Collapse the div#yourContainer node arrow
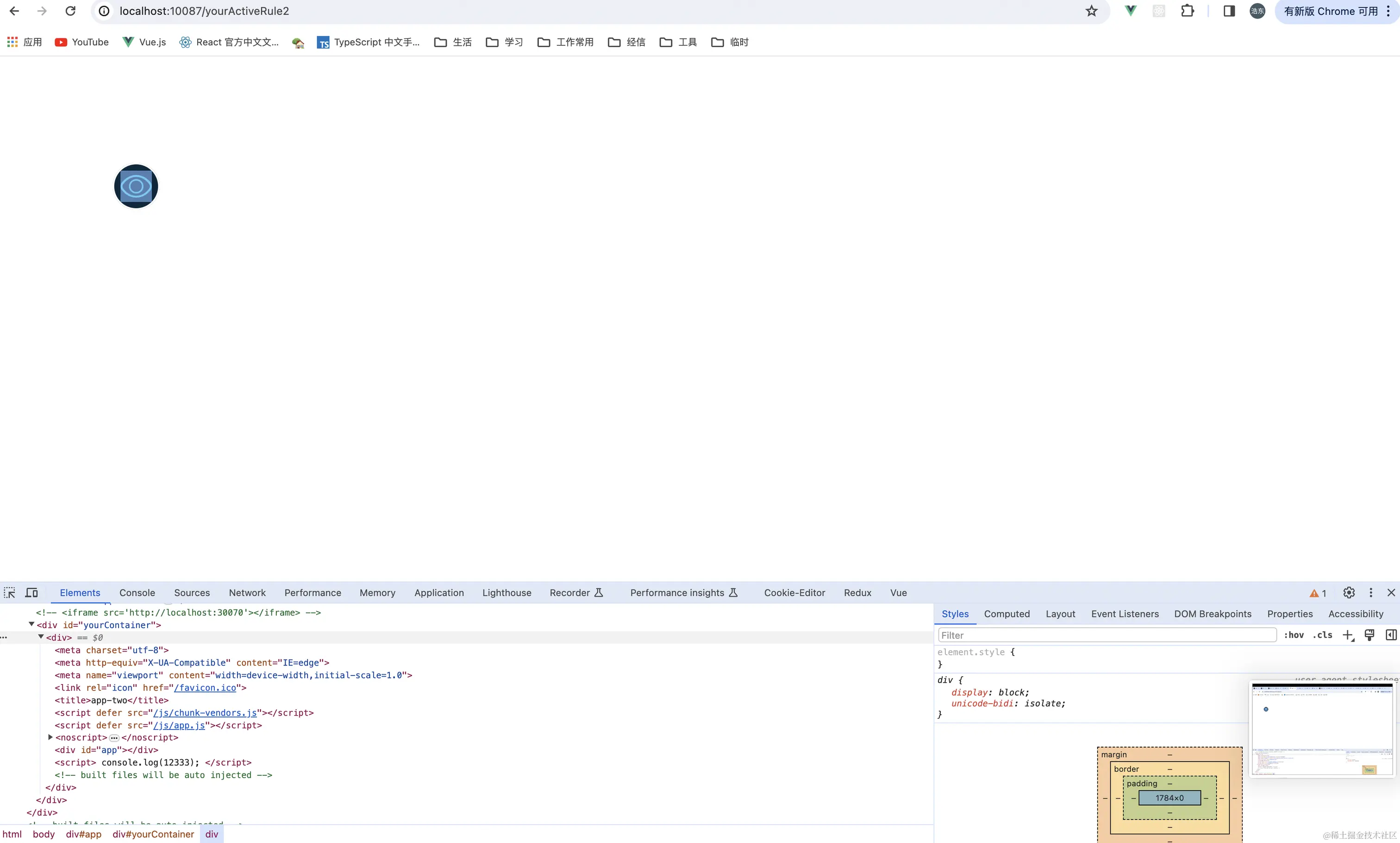Screen dimensions: 1400x843 pyautogui.click(x=32, y=624)
